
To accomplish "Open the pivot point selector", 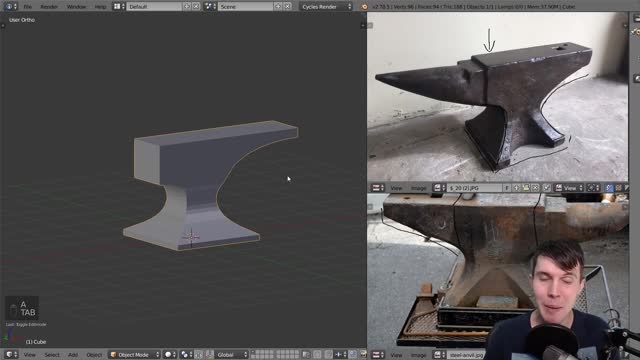I will [x=187, y=355].
